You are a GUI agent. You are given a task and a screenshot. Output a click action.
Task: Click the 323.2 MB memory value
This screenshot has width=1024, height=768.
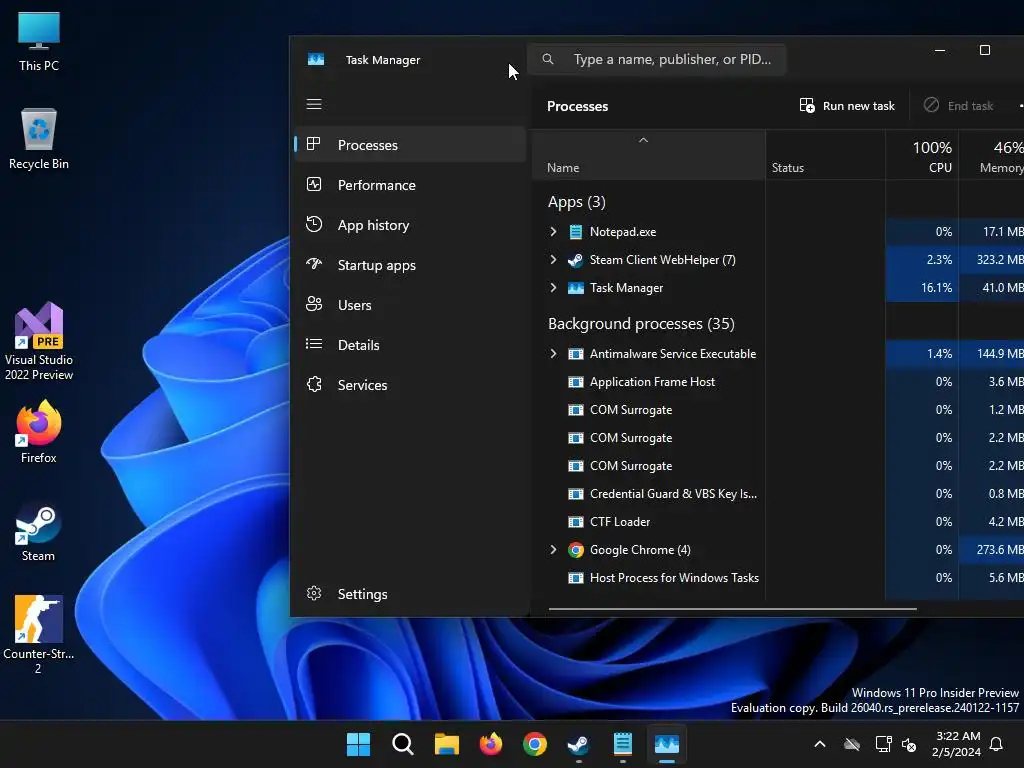tap(999, 259)
